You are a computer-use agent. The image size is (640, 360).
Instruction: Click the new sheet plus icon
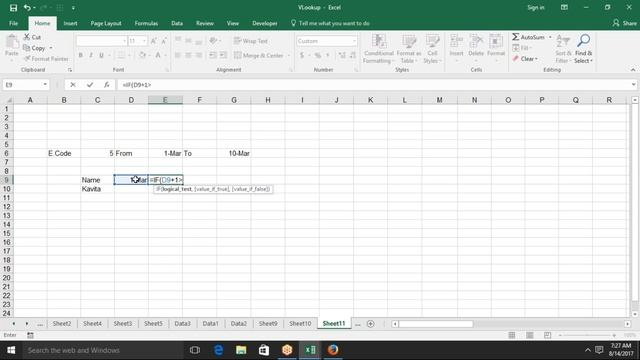pyautogui.click(x=371, y=324)
